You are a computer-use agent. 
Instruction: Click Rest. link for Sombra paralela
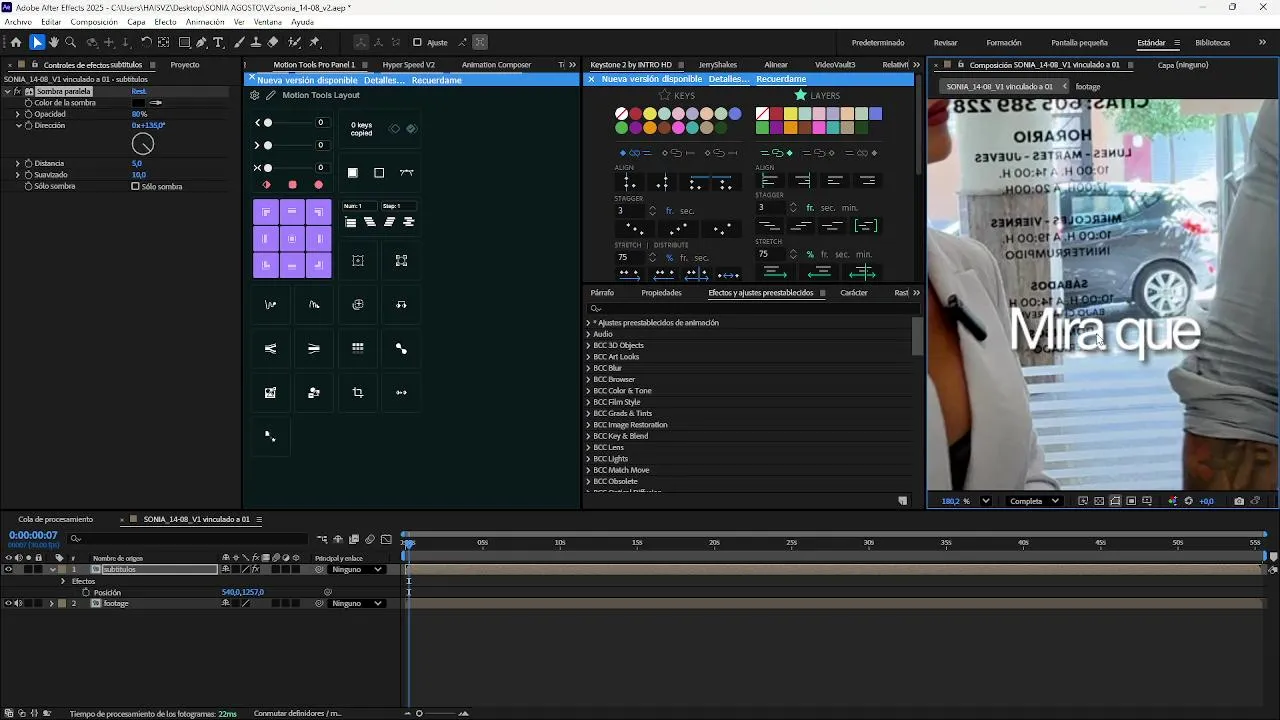[x=139, y=91]
